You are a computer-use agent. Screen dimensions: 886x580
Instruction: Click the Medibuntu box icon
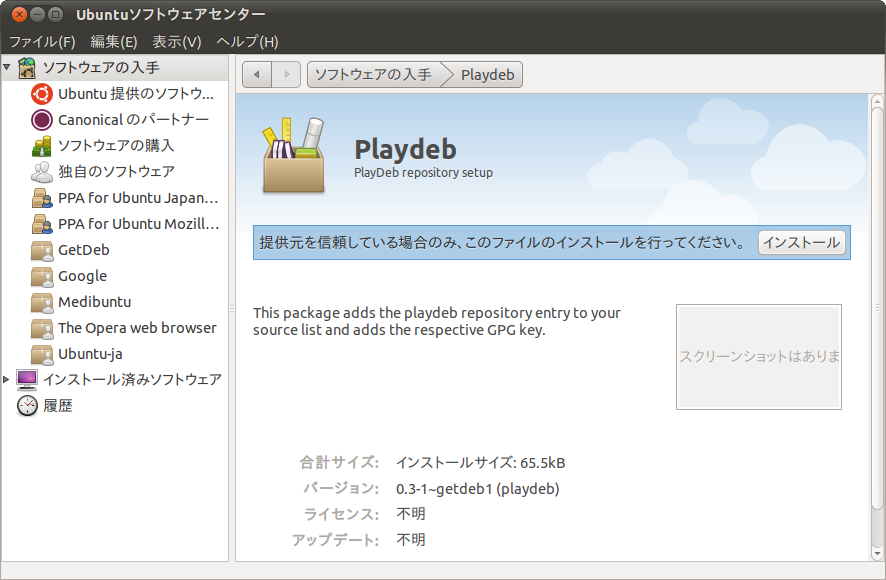click(42, 302)
